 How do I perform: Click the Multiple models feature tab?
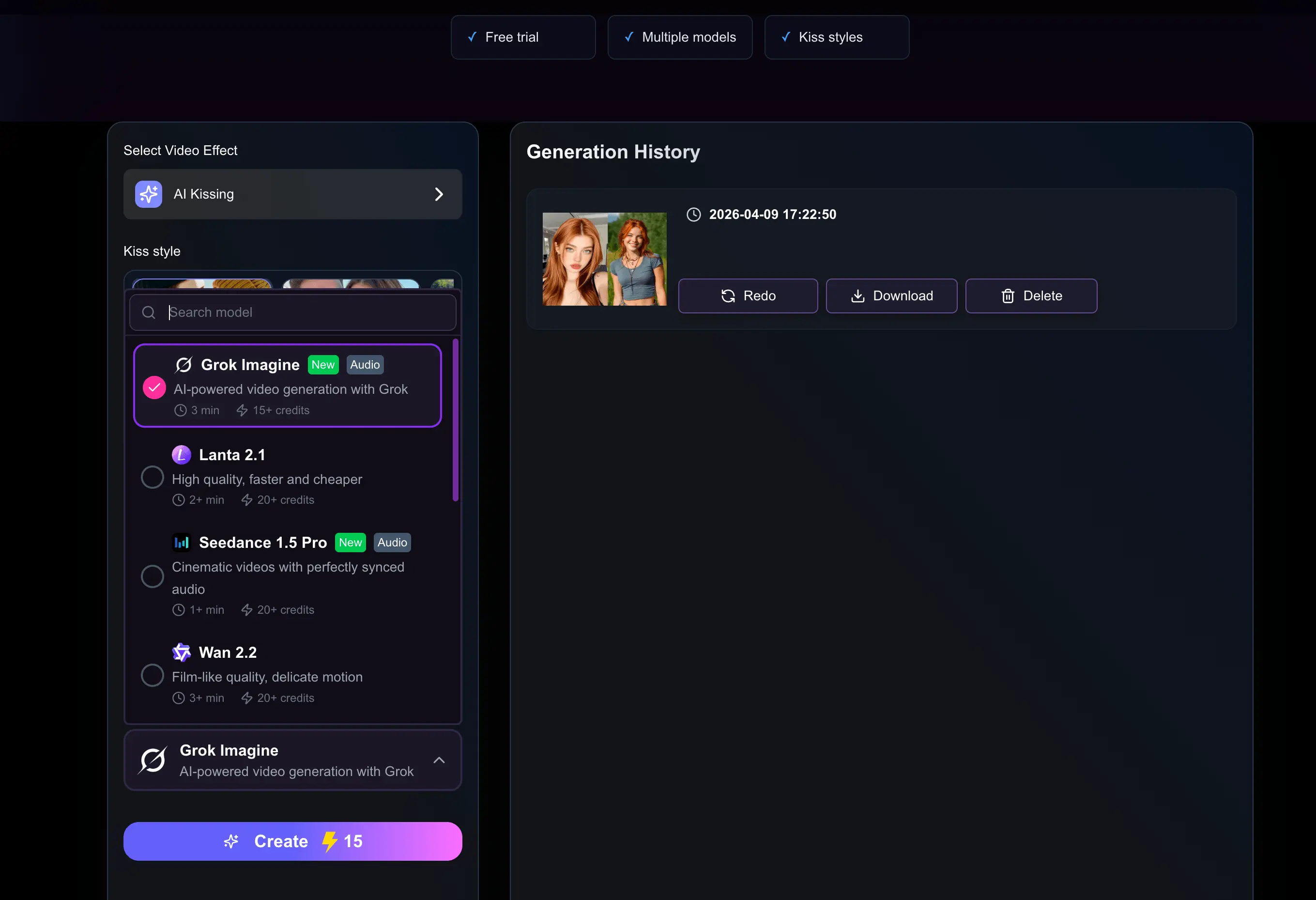coord(679,37)
